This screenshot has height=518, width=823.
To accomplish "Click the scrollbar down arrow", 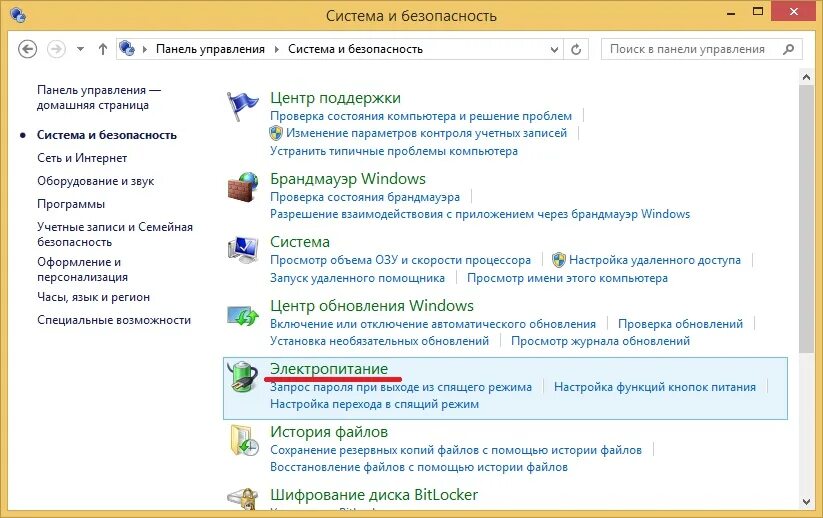I will click(x=806, y=502).
